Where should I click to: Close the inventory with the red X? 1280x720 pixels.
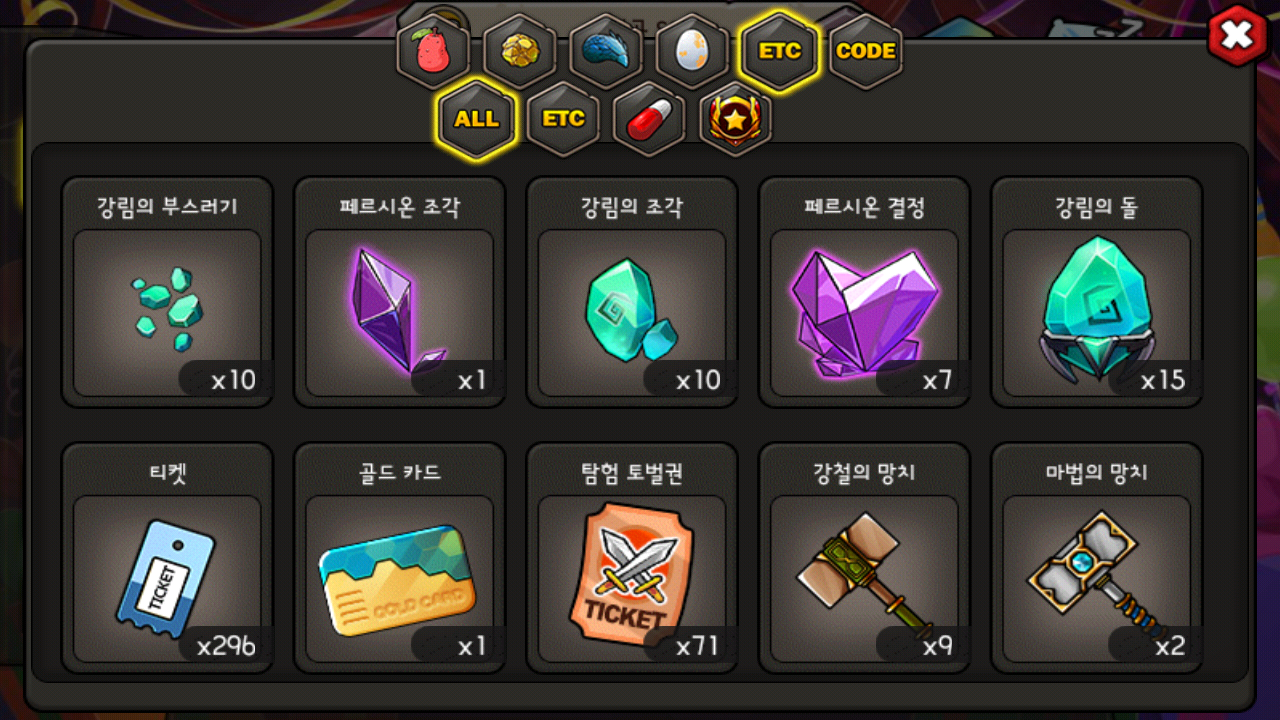click(x=1238, y=37)
